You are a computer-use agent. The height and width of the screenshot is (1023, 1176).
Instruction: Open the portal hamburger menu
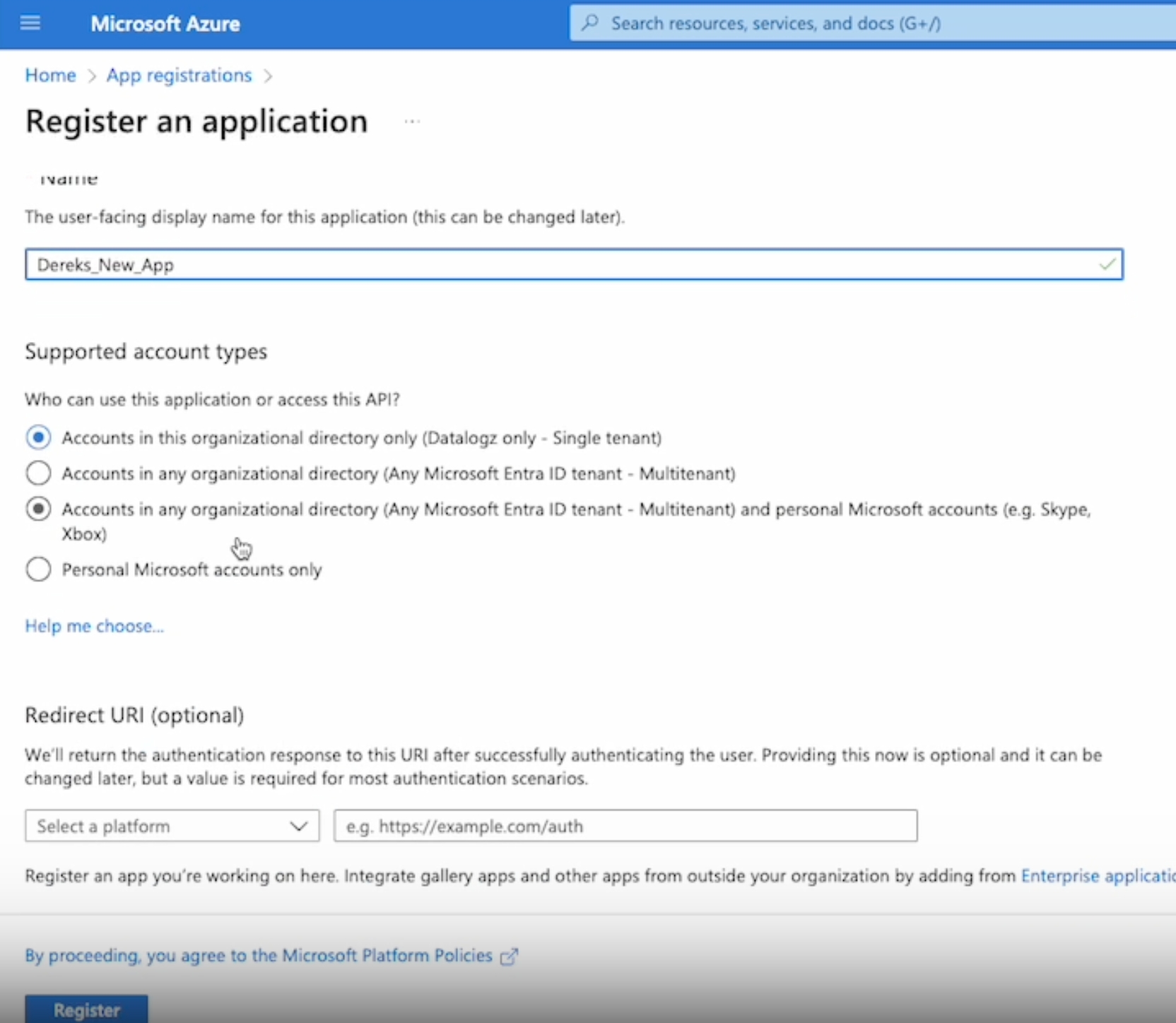pos(30,23)
